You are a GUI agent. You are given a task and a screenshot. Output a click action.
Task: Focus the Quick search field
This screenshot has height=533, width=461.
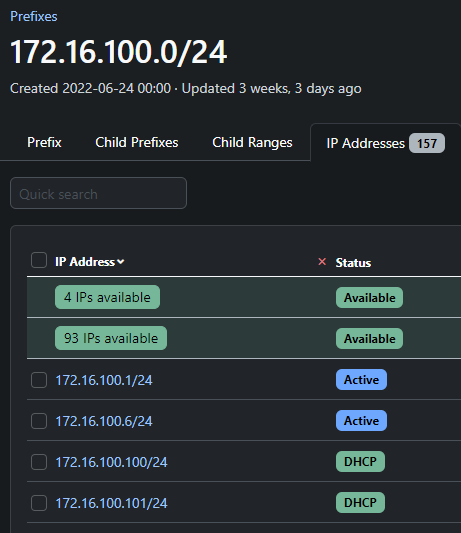click(x=98, y=193)
